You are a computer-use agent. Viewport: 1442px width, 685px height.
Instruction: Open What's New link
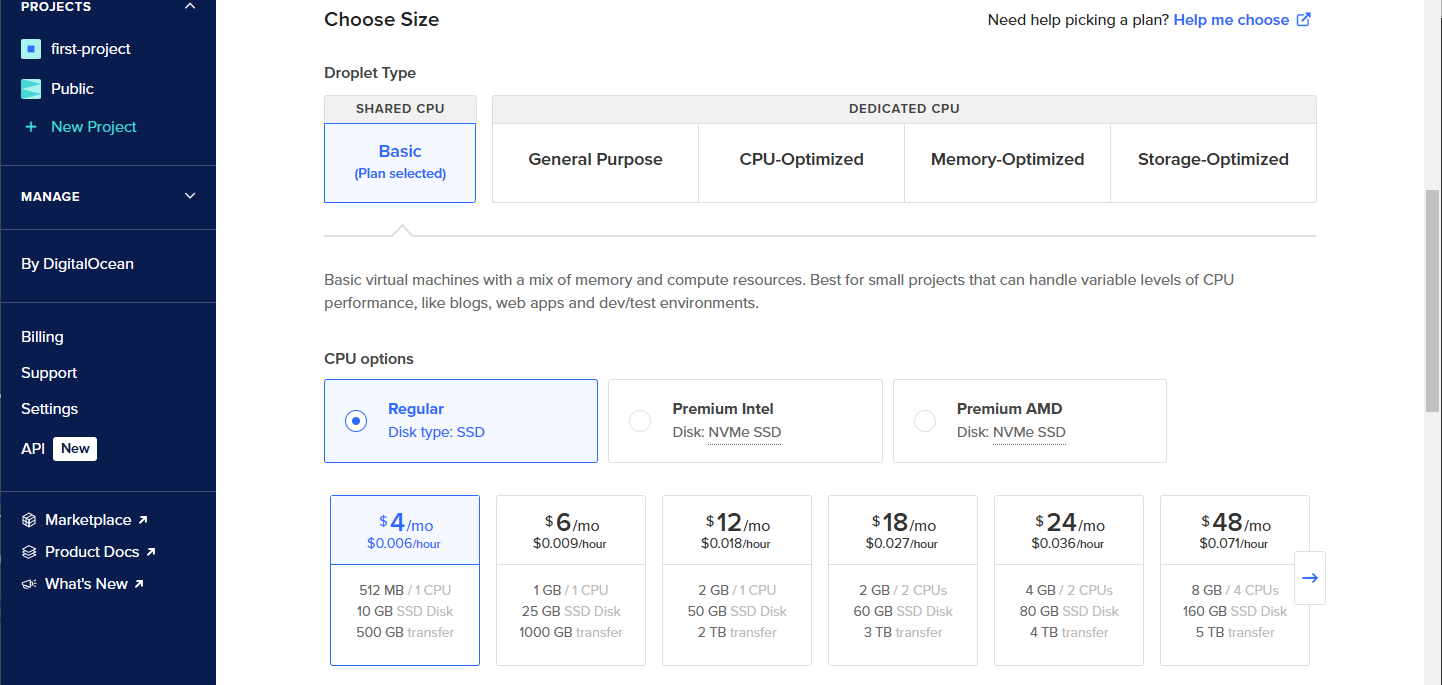[x=86, y=584]
